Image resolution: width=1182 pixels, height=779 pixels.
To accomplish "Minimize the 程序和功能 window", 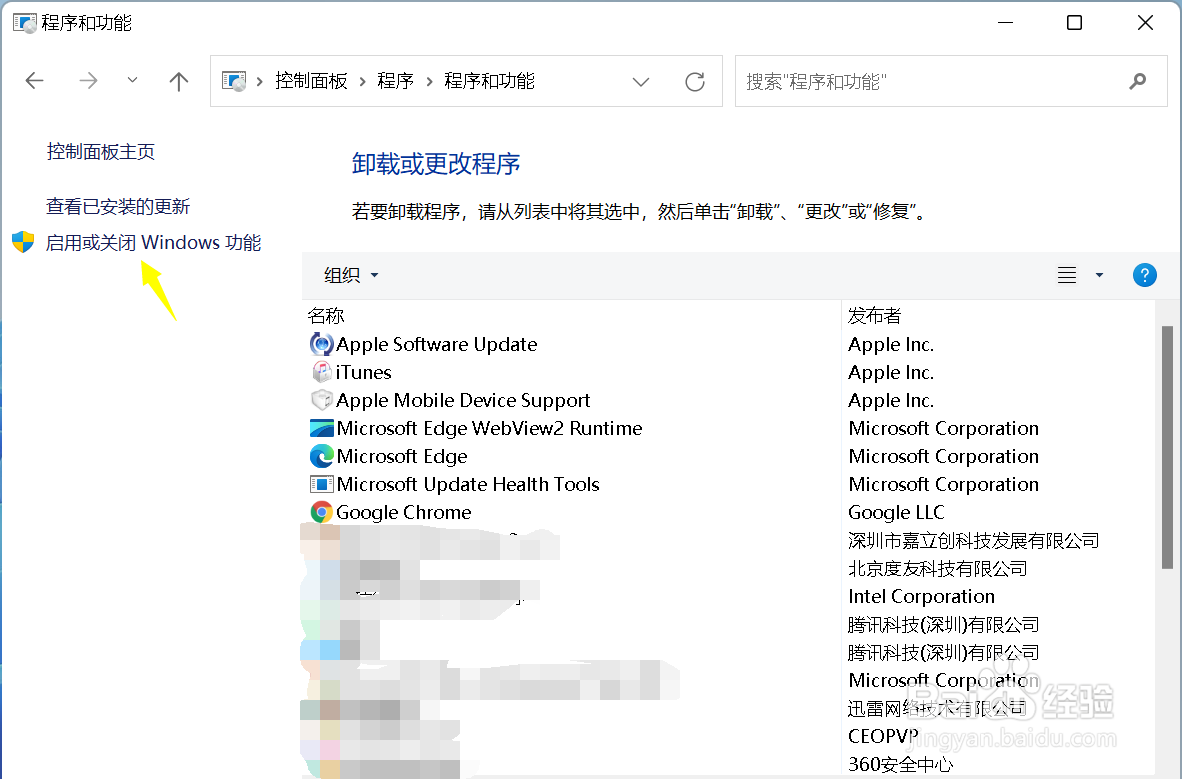I will 1005,23.
